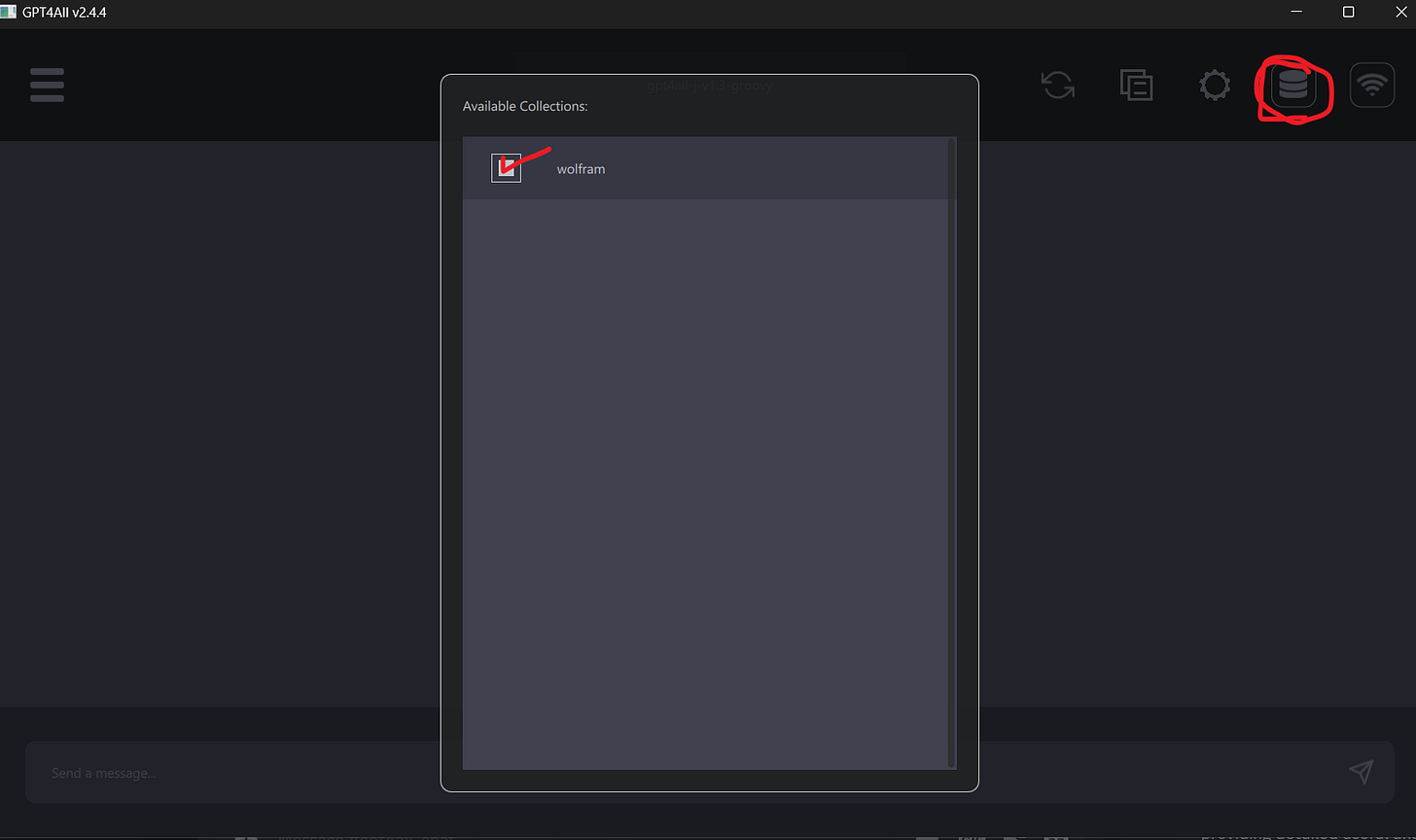The width and height of the screenshot is (1416, 840).
Task: Regenerate the response using the refresh icon
Action: [1057, 85]
